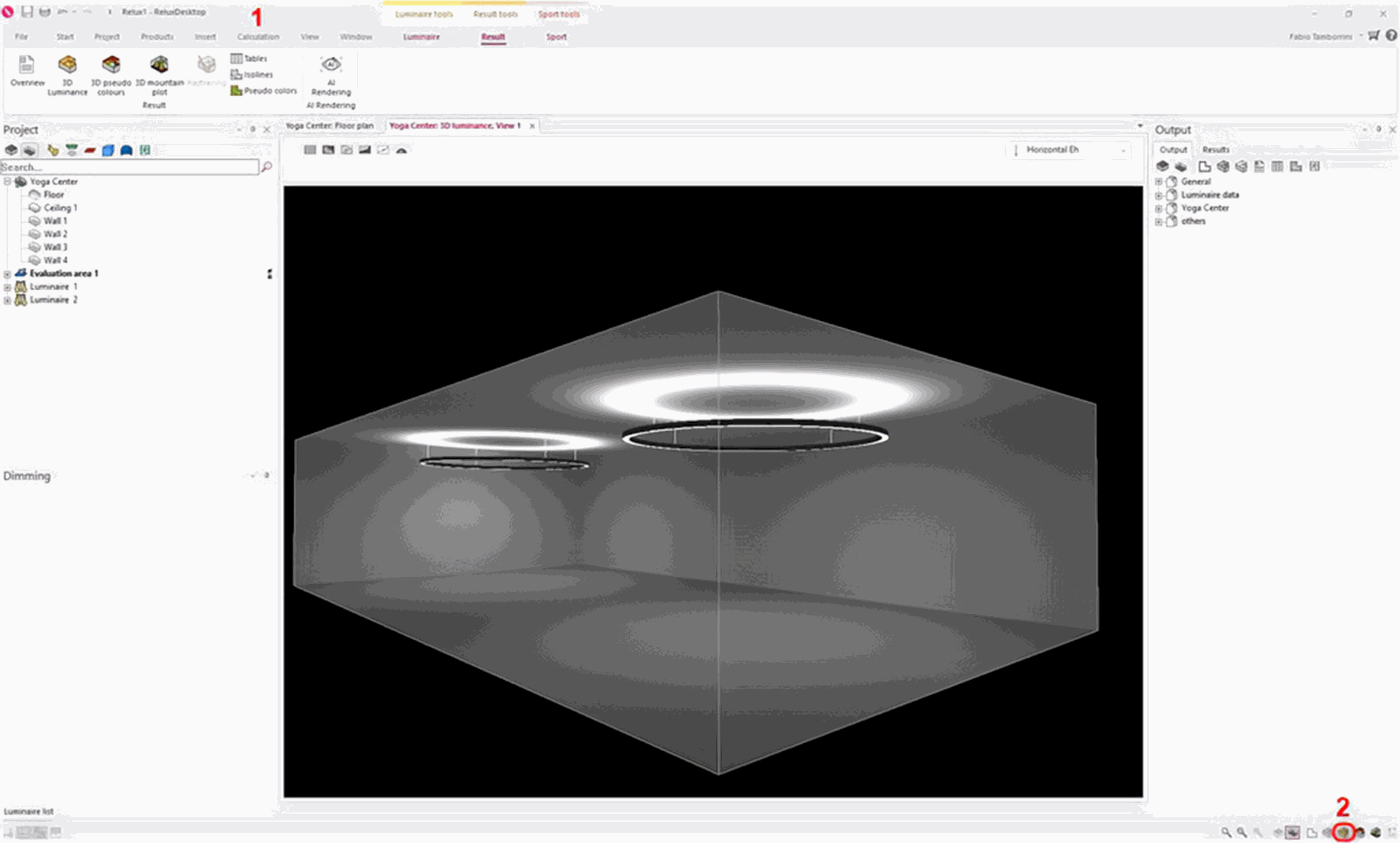Viewport: 1400px width, 843px height.
Task: Expand the Luminaire 2 tree node
Action: [7, 300]
